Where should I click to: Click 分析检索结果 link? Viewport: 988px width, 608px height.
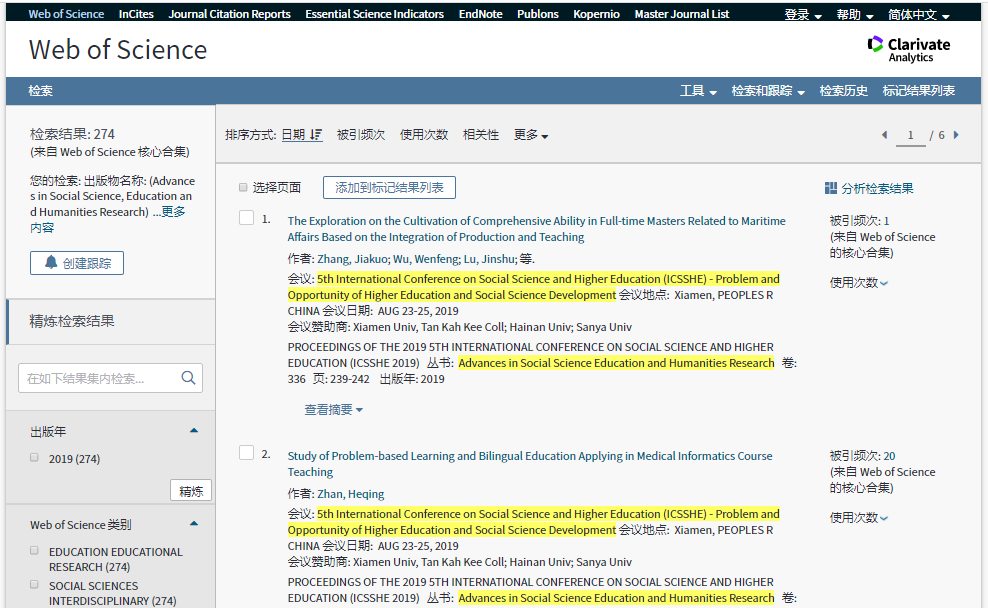[x=877, y=188]
